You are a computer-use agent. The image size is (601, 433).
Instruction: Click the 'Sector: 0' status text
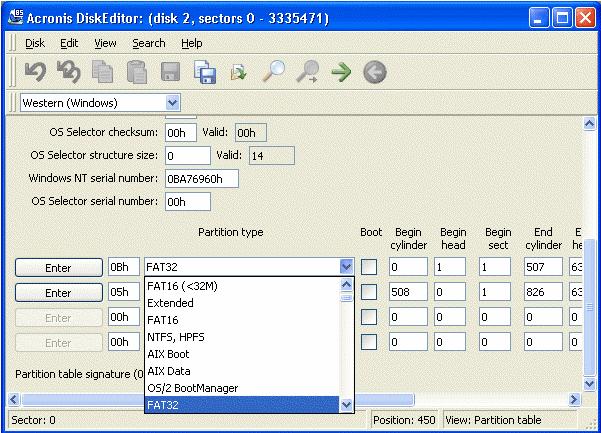[33, 420]
